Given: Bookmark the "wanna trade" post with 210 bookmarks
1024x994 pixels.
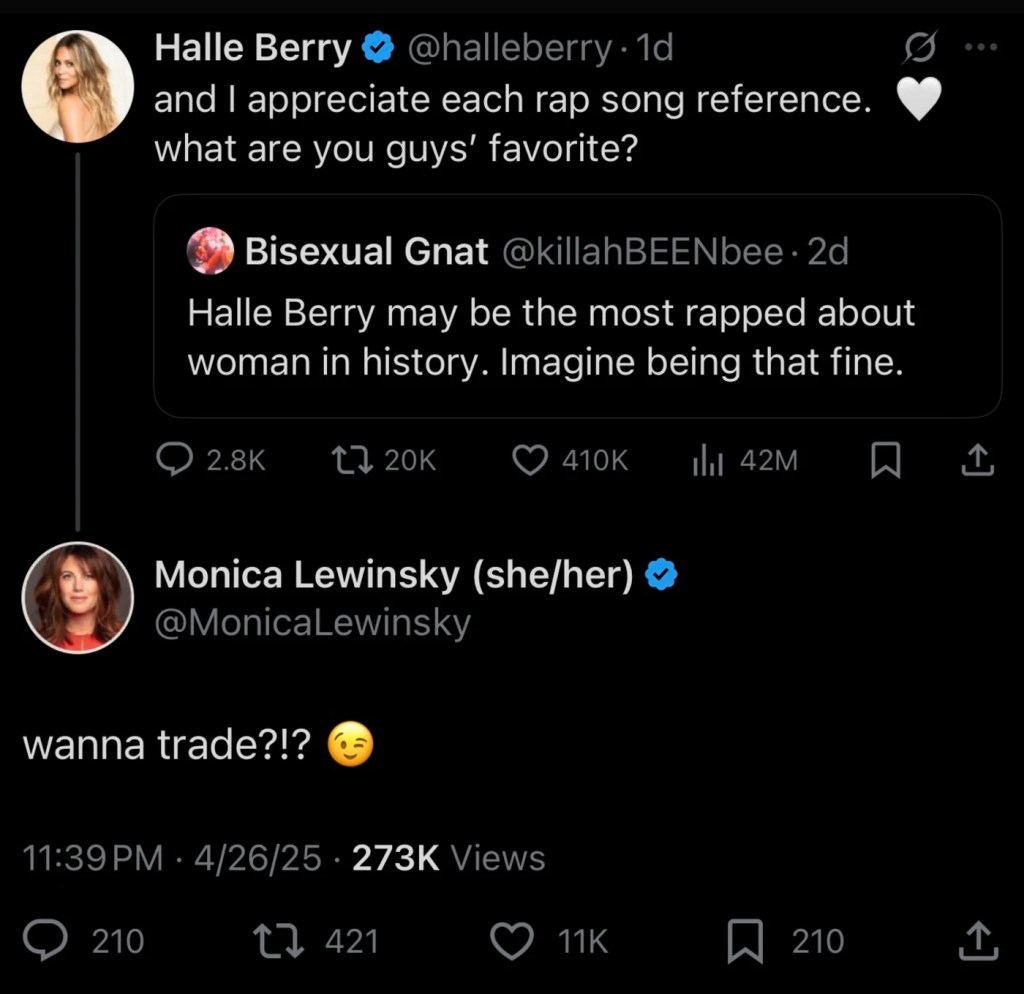Looking at the screenshot, I should pyautogui.click(x=745, y=941).
